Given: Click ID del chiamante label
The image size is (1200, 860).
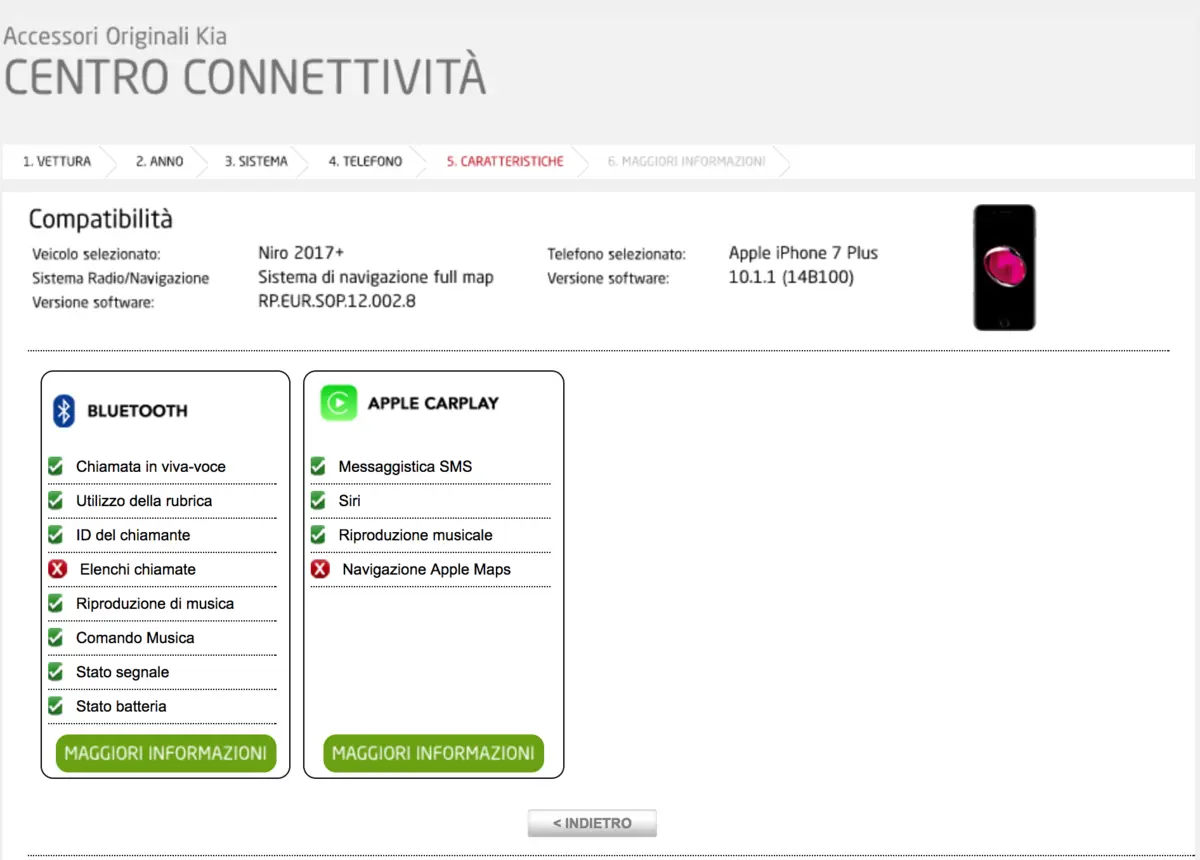Looking at the screenshot, I should pos(133,535).
